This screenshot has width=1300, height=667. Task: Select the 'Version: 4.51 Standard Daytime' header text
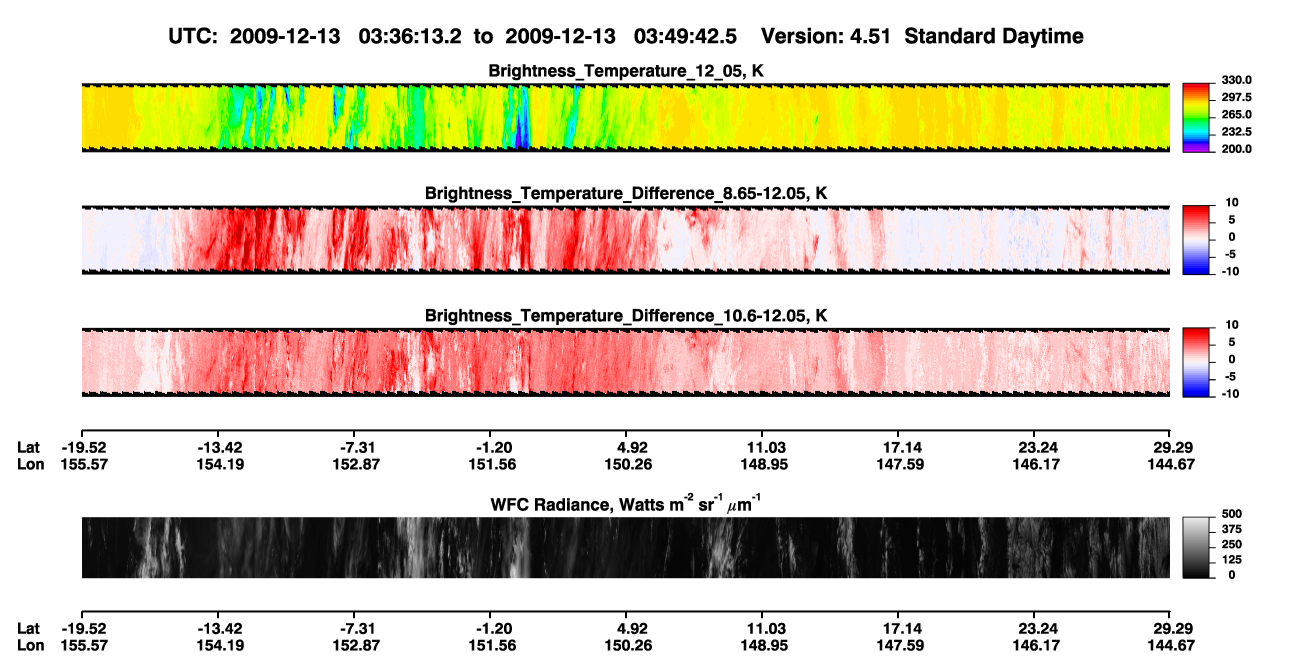[922, 36]
